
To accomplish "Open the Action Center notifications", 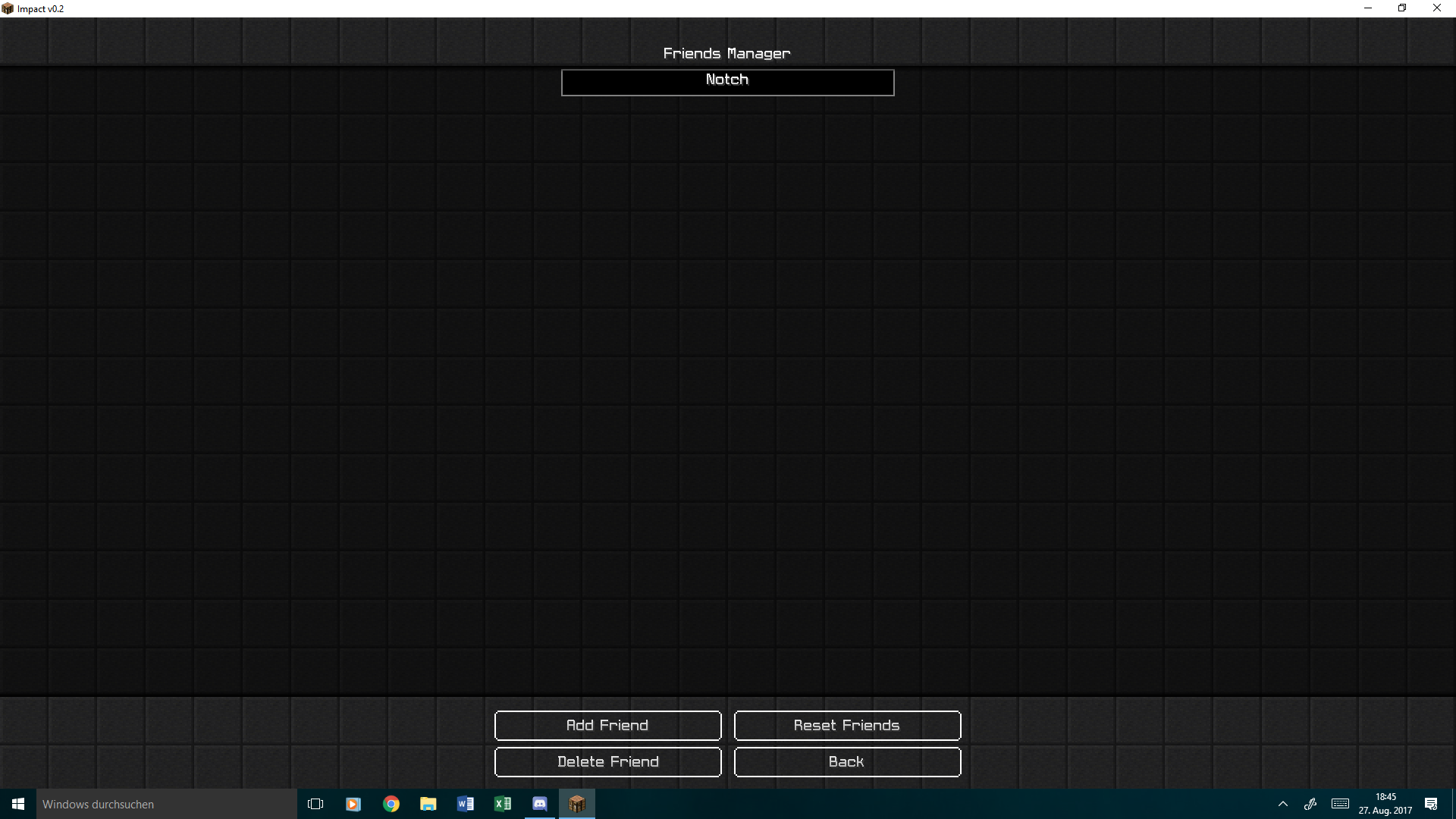I will point(1431,804).
